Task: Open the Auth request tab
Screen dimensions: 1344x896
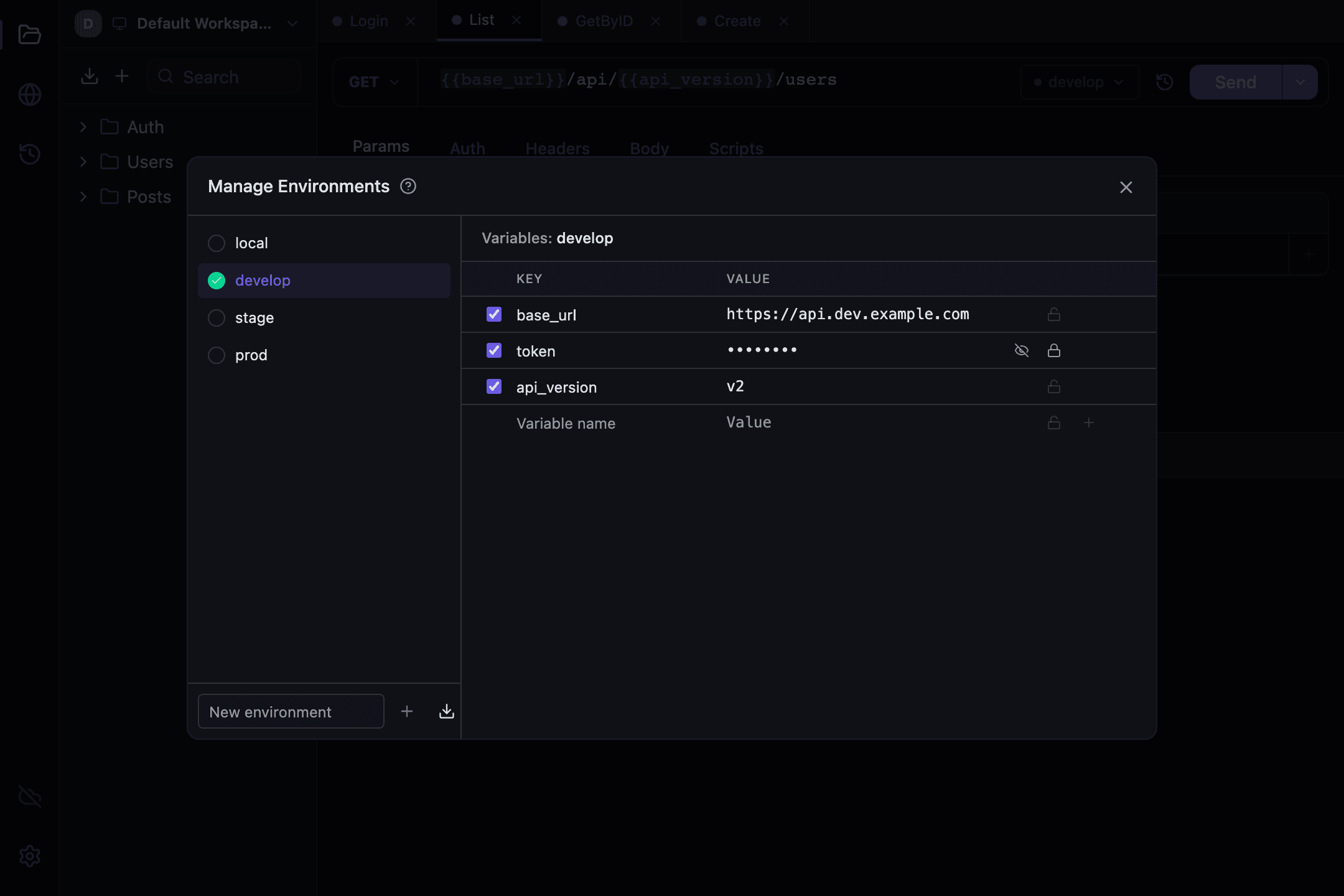Action: coord(468,149)
